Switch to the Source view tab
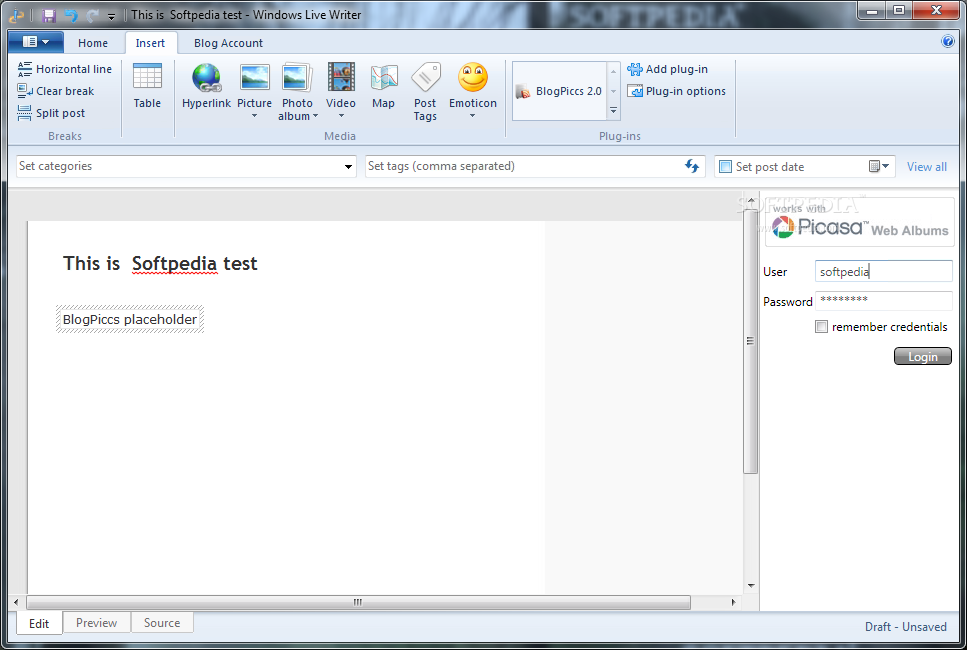The height and width of the screenshot is (650, 967). (162, 623)
